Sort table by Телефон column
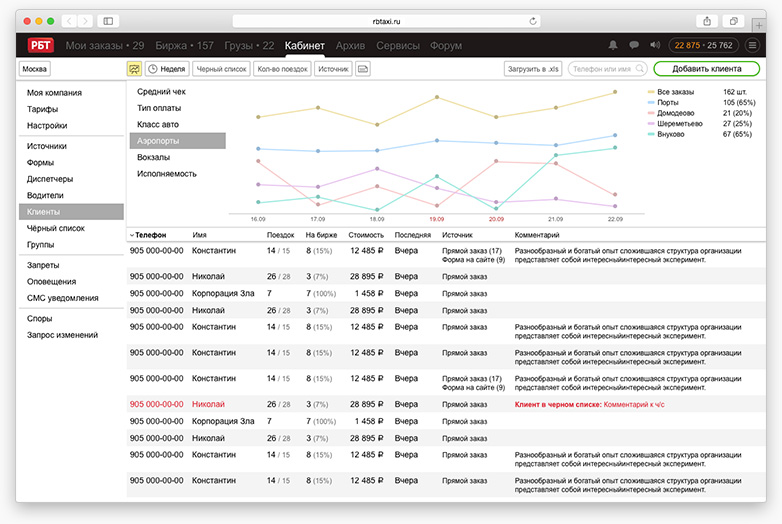The image size is (782, 524). pos(148,235)
